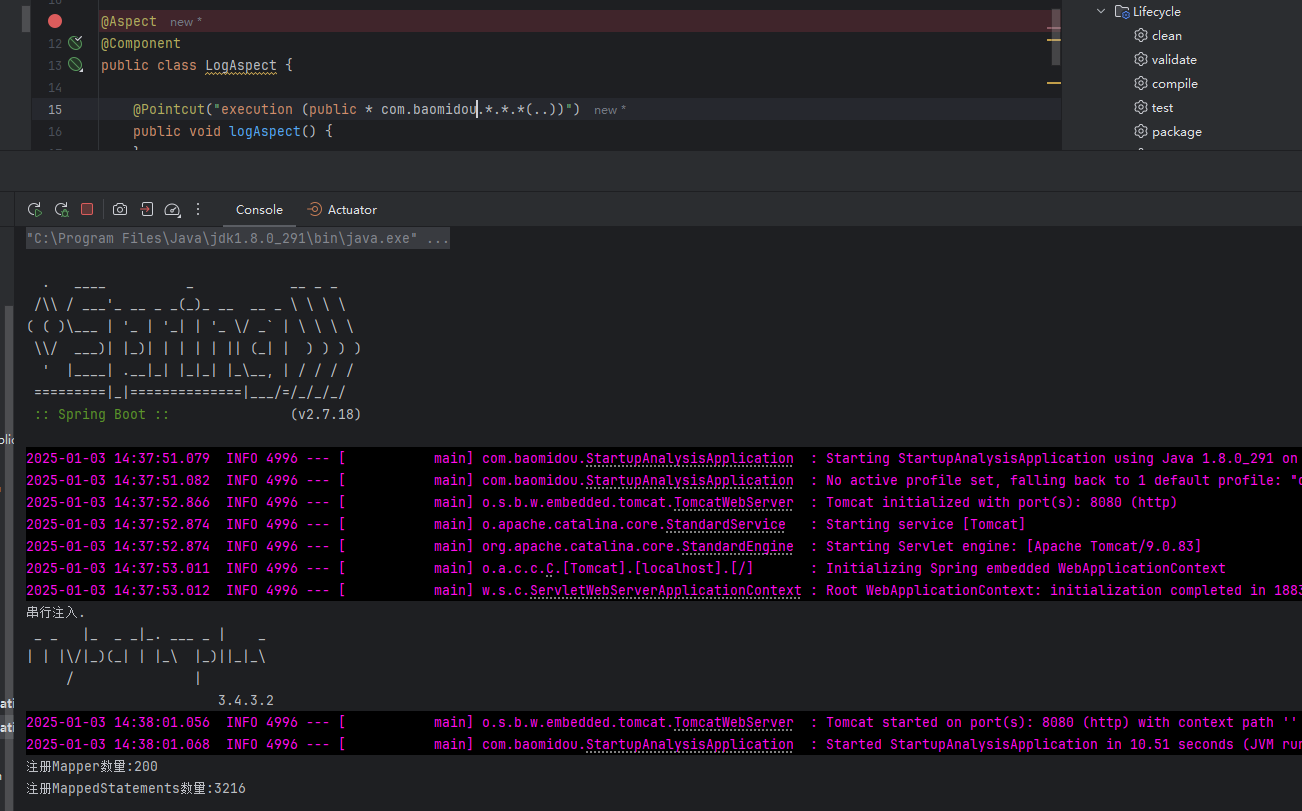Open the three-dot more options menu
The image size is (1302, 811).
click(x=198, y=209)
